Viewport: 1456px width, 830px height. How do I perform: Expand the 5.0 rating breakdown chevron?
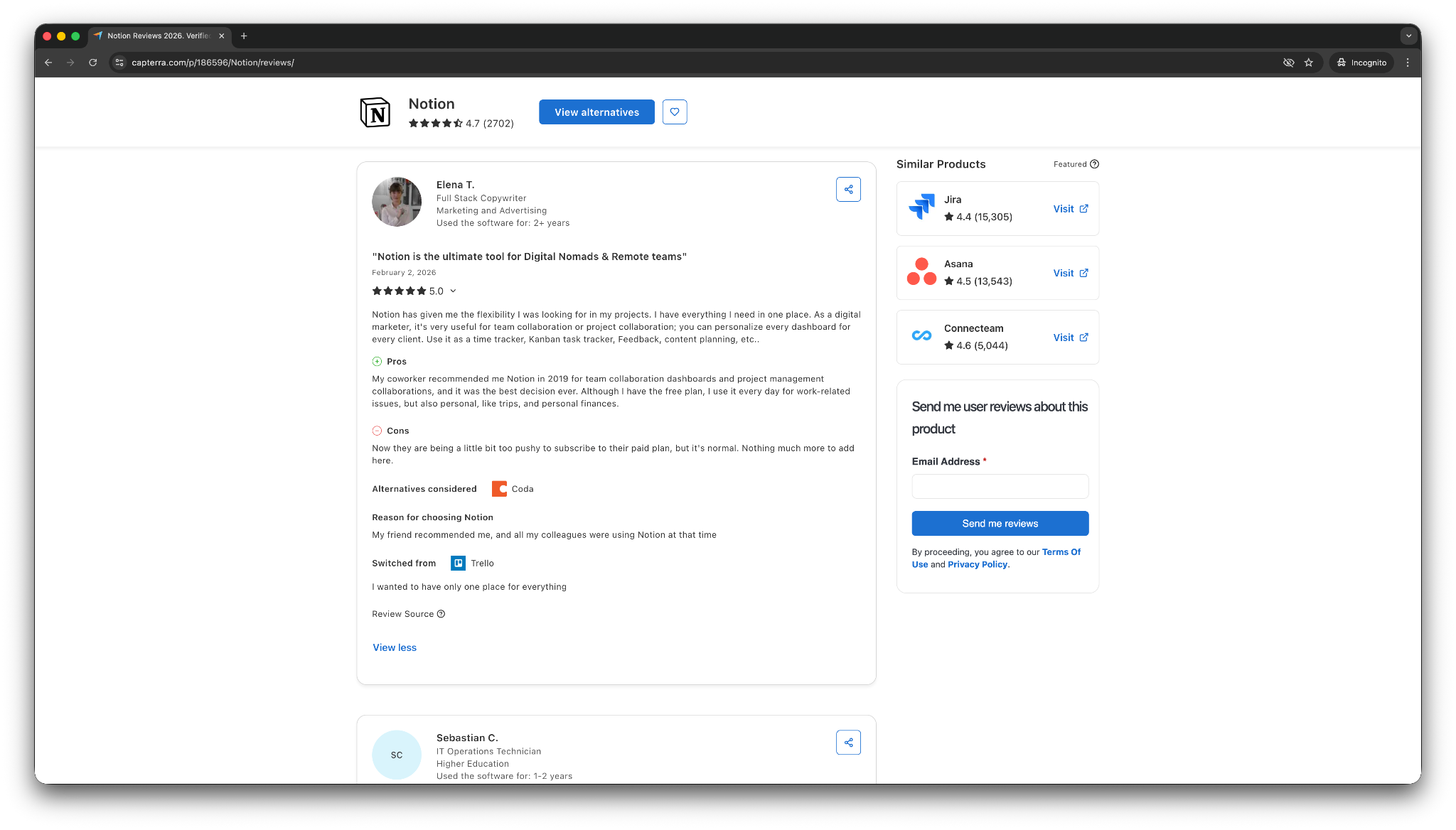pyautogui.click(x=453, y=291)
